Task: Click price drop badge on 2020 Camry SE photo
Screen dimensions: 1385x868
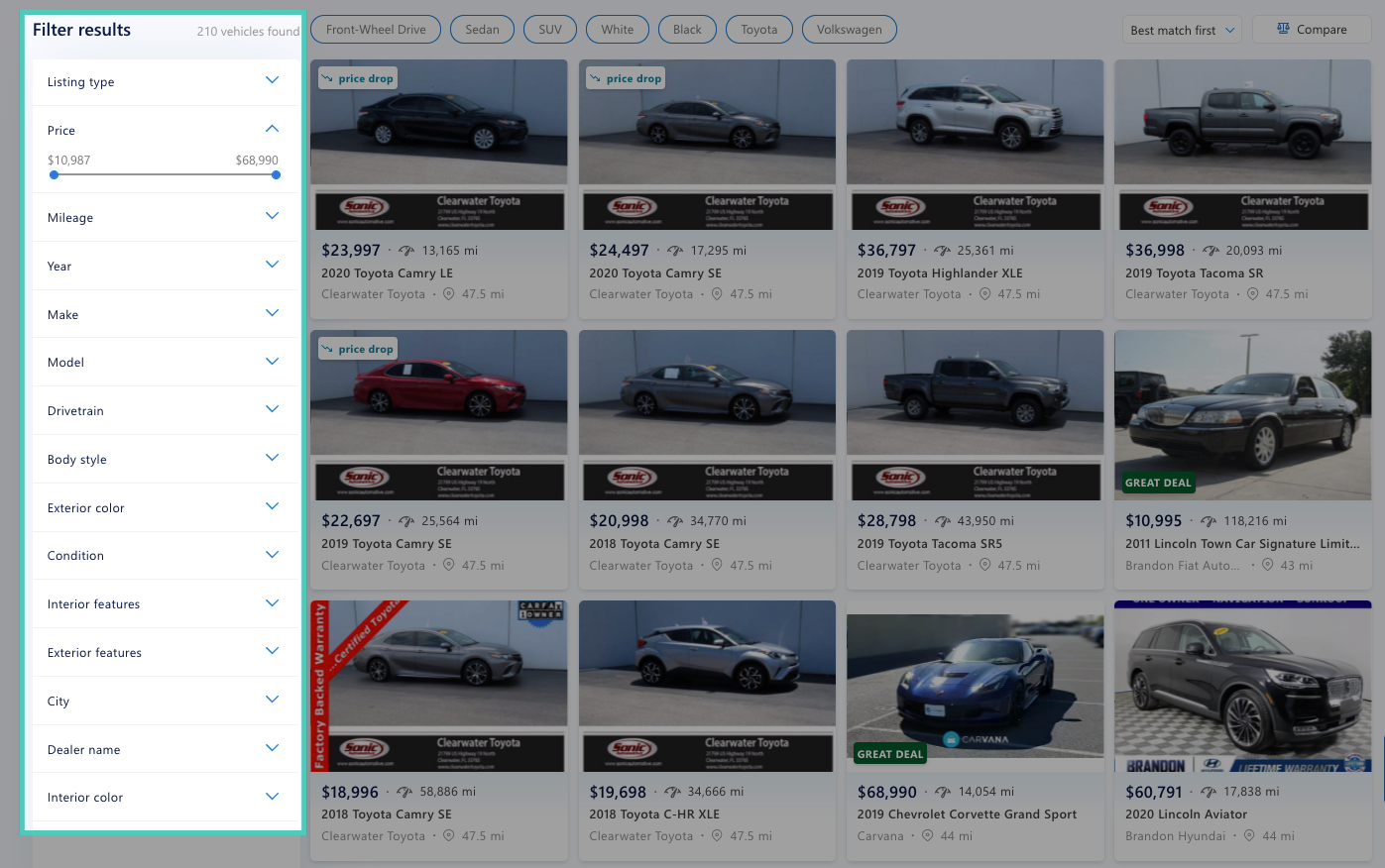Action: click(x=626, y=78)
